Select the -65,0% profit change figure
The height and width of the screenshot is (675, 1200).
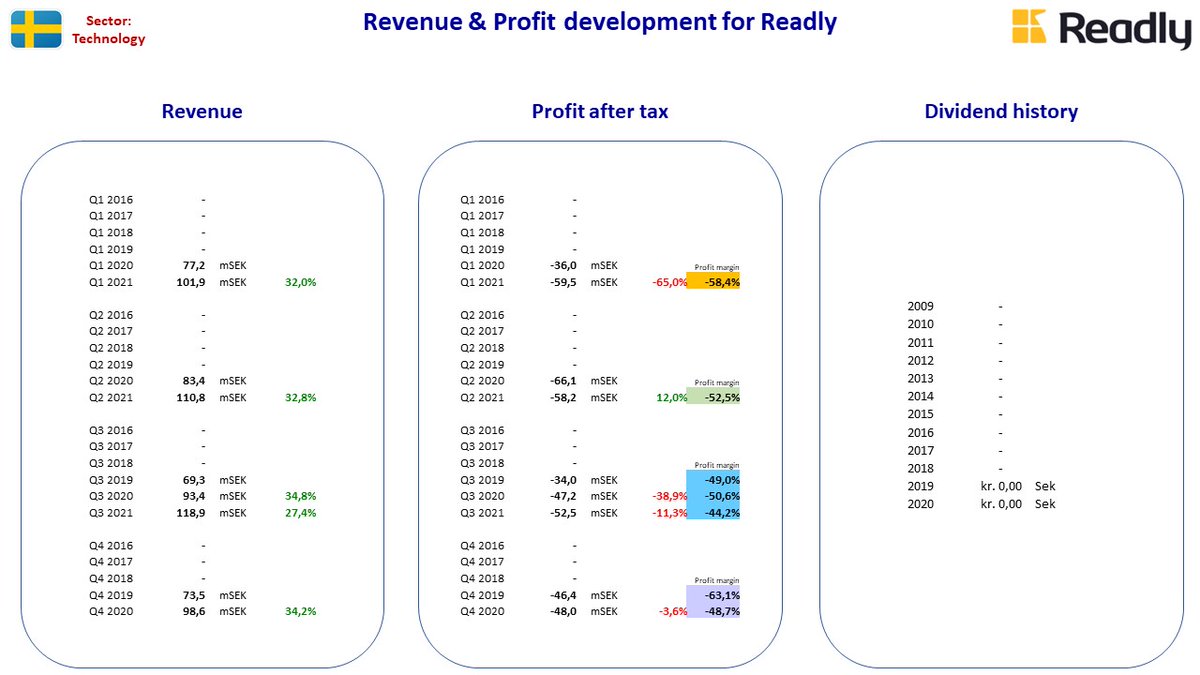tap(669, 283)
